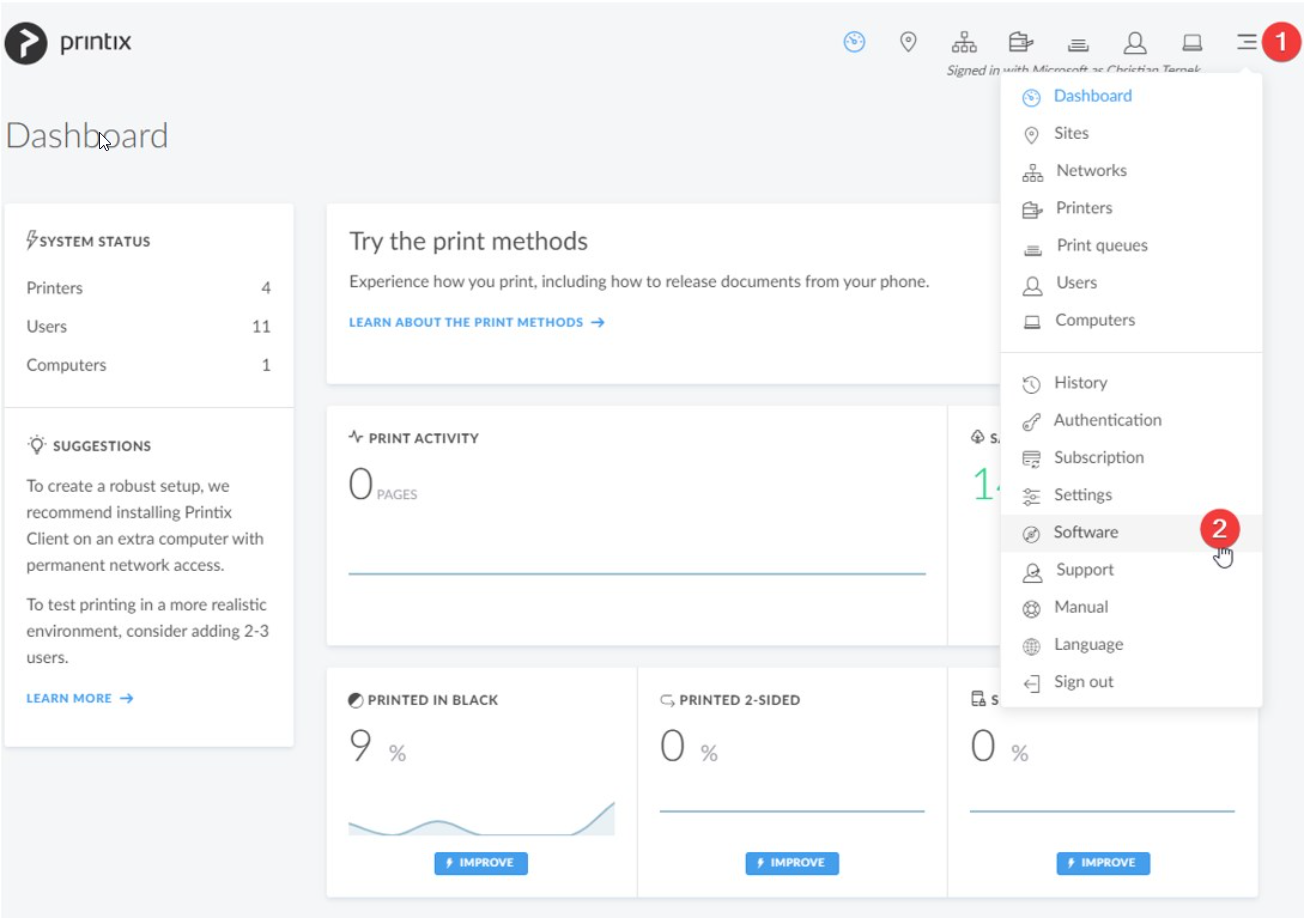The width and height of the screenshot is (1304, 918).
Task: Click IMPROVE under Printed 2-sided
Action: pyautogui.click(x=792, y=862)
